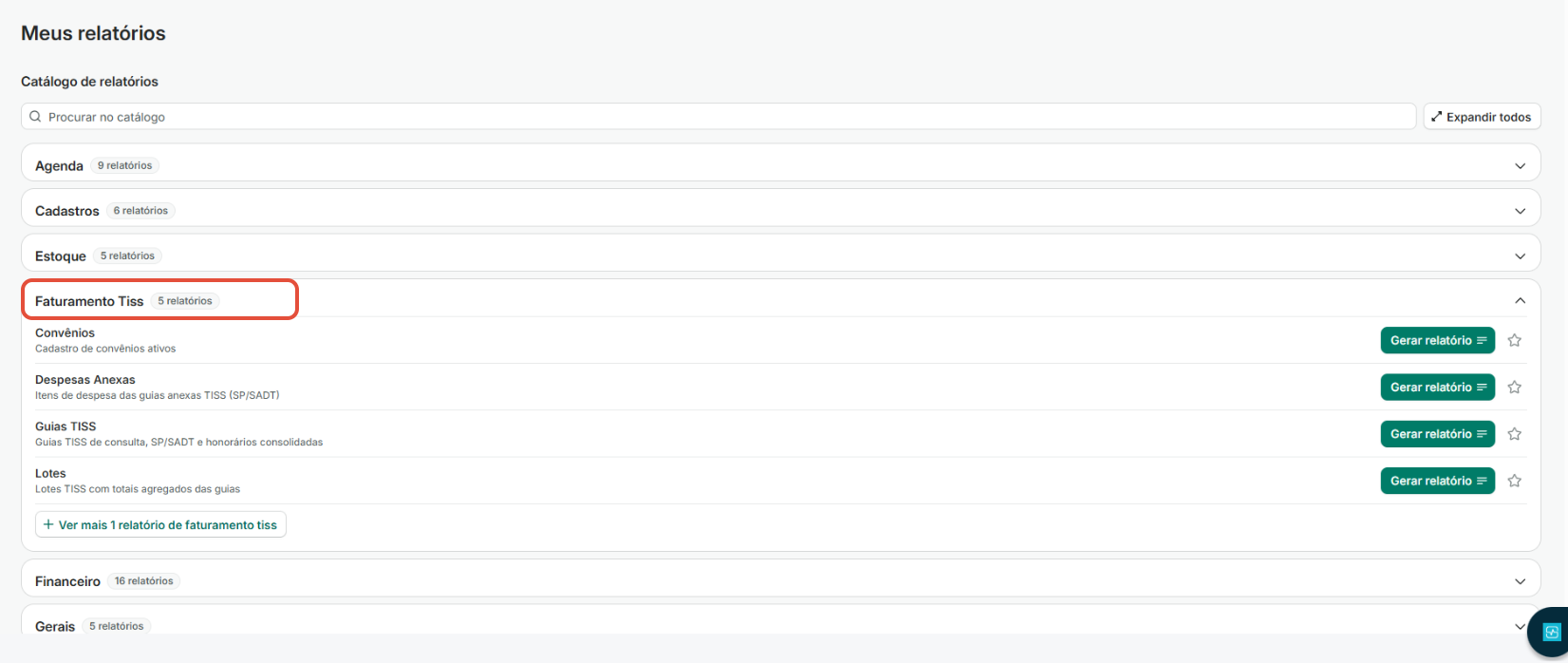
Task: Click the floating chat widget icon
Action: click(1552, 632)
